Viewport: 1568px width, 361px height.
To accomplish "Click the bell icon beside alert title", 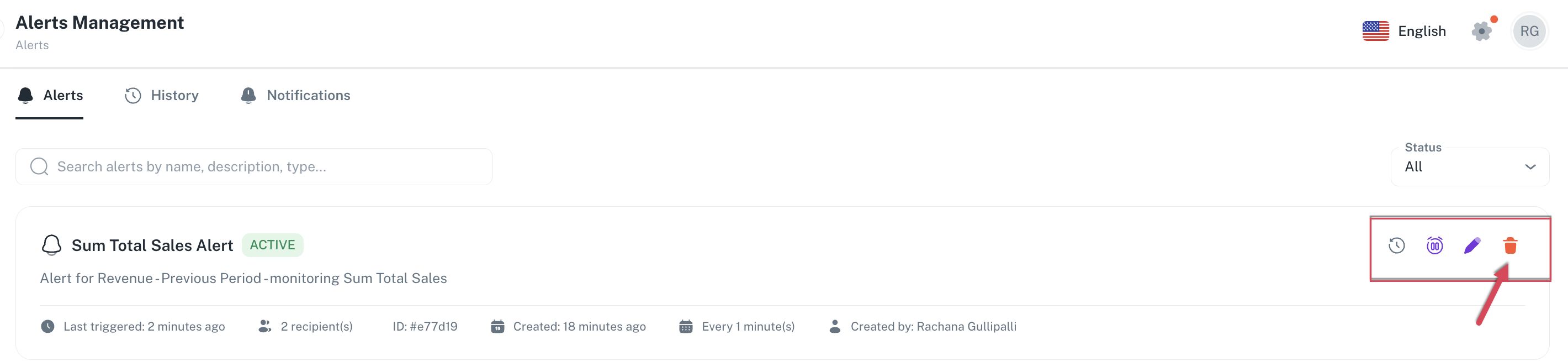I will [x=51, y=244].
